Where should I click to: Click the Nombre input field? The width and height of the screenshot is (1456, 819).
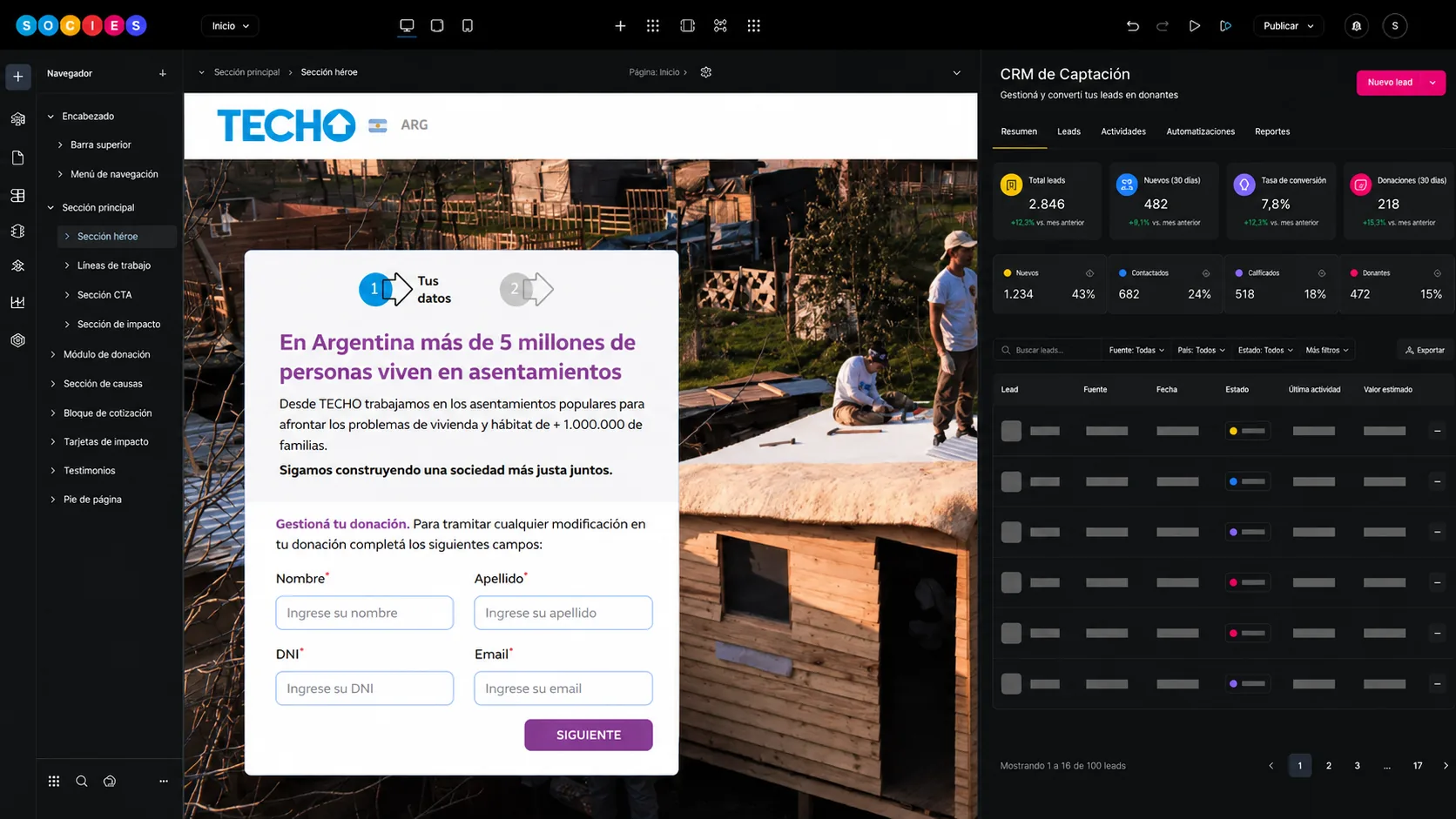tap(365, 613)
